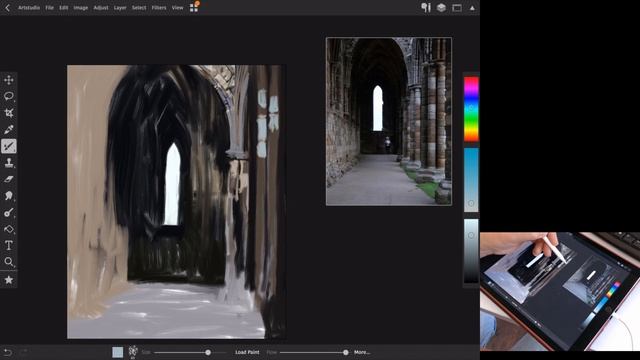This screenshot has width=640, height=360.
Task: Click the 'Flow' label in the bottom bar
Action: coord(271,352)
